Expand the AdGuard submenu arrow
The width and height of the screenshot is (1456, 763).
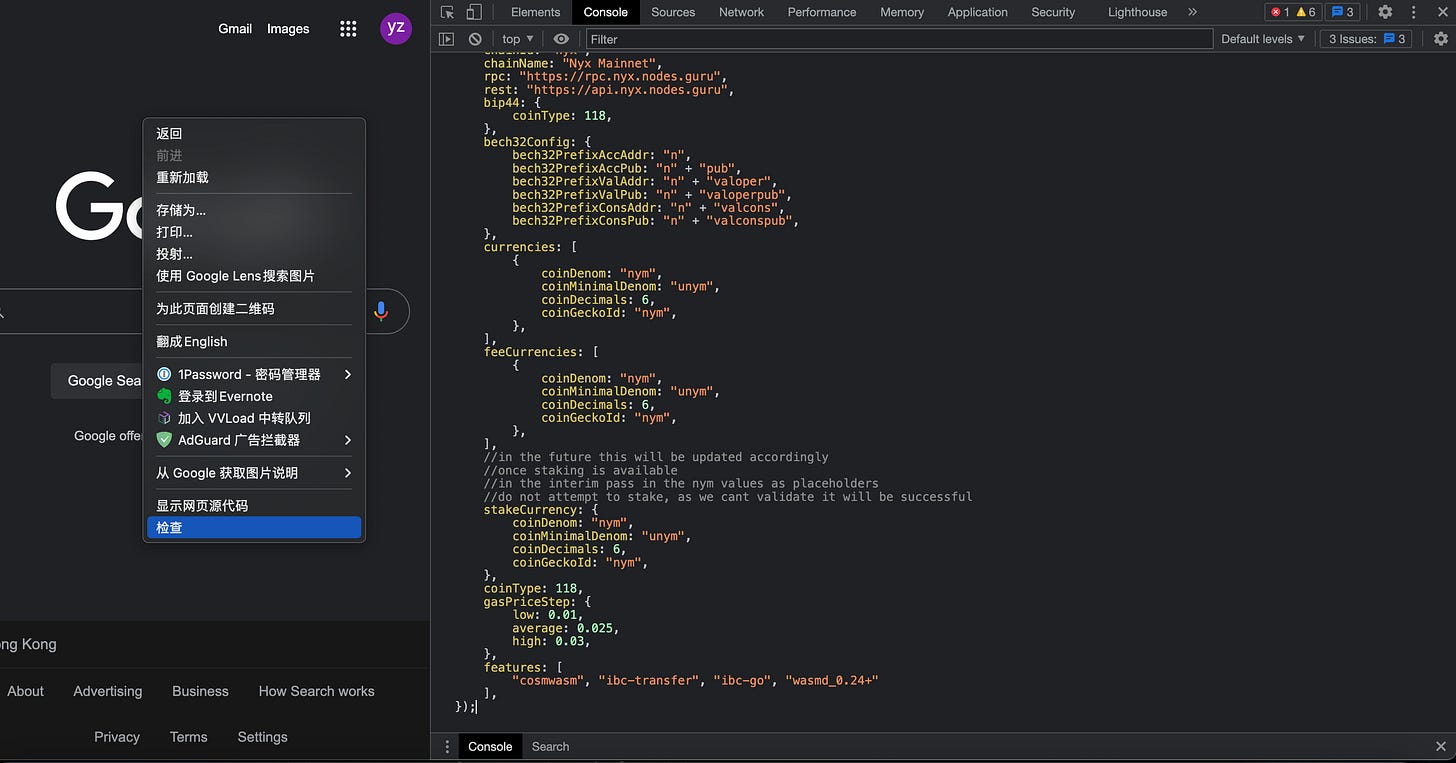coord(348,440)
